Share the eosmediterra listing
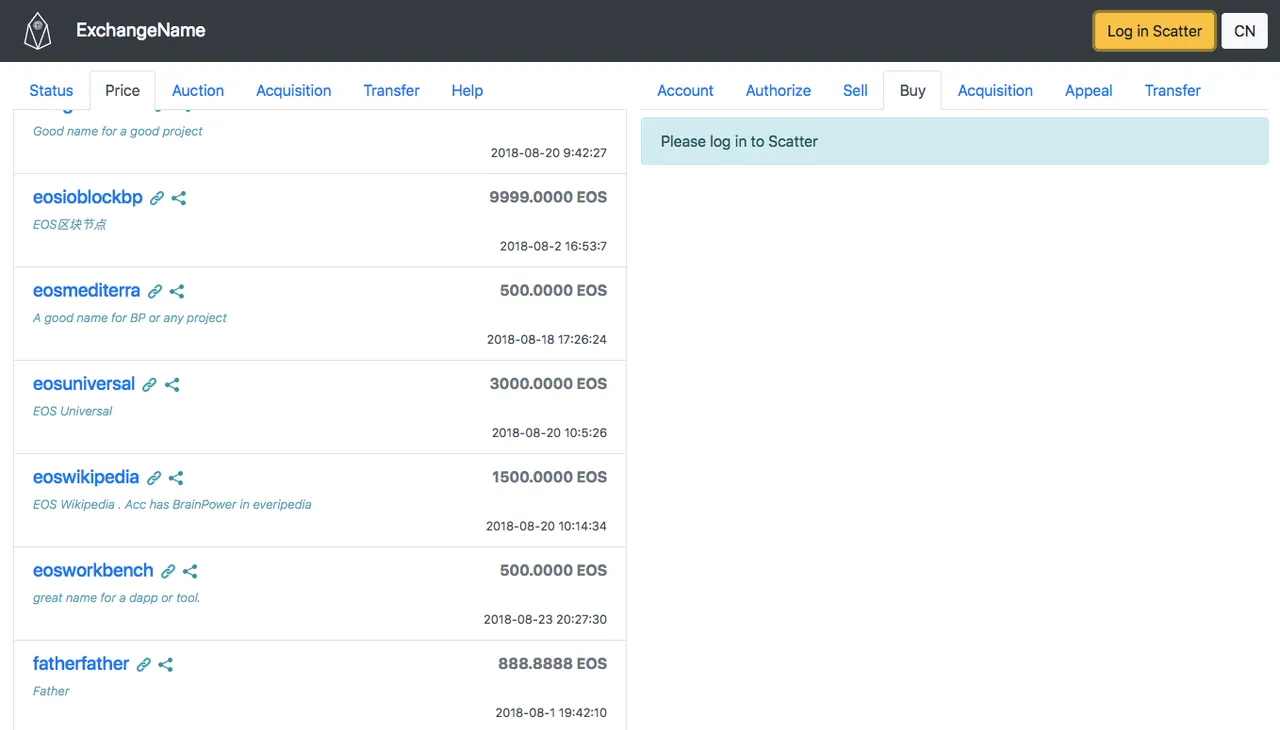 177,291
